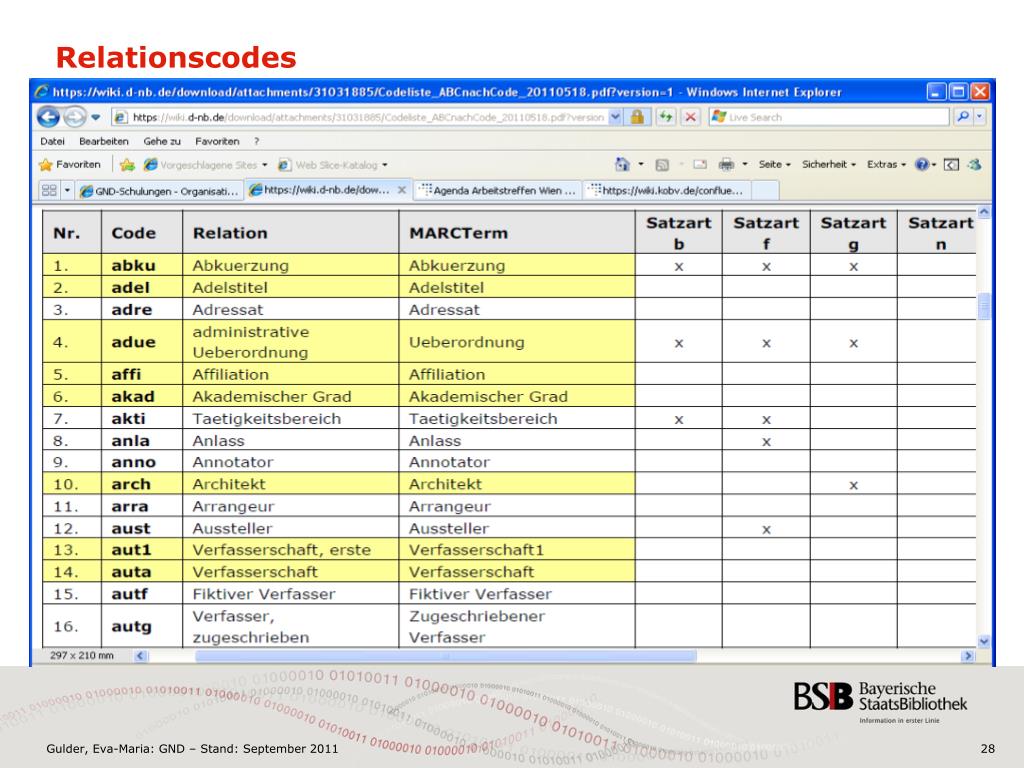1024x768 pixels.
Task: Switch to GND-Schulungen tab
Action: tap(159, 190)
